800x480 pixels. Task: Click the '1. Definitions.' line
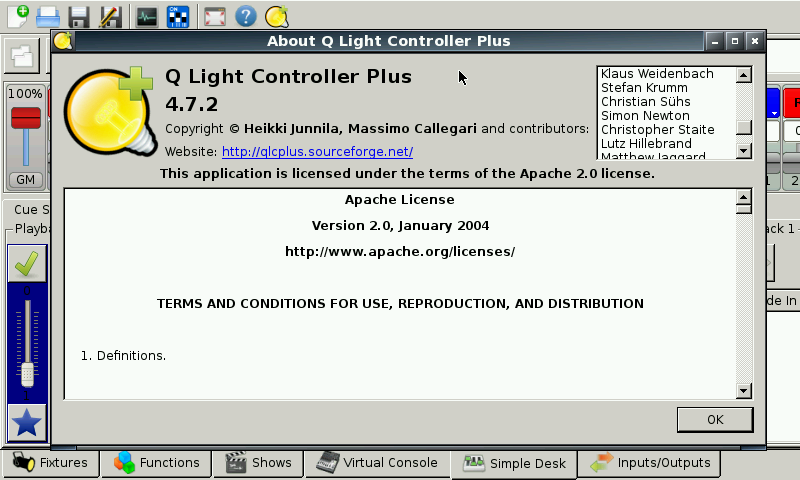[123, 356]
